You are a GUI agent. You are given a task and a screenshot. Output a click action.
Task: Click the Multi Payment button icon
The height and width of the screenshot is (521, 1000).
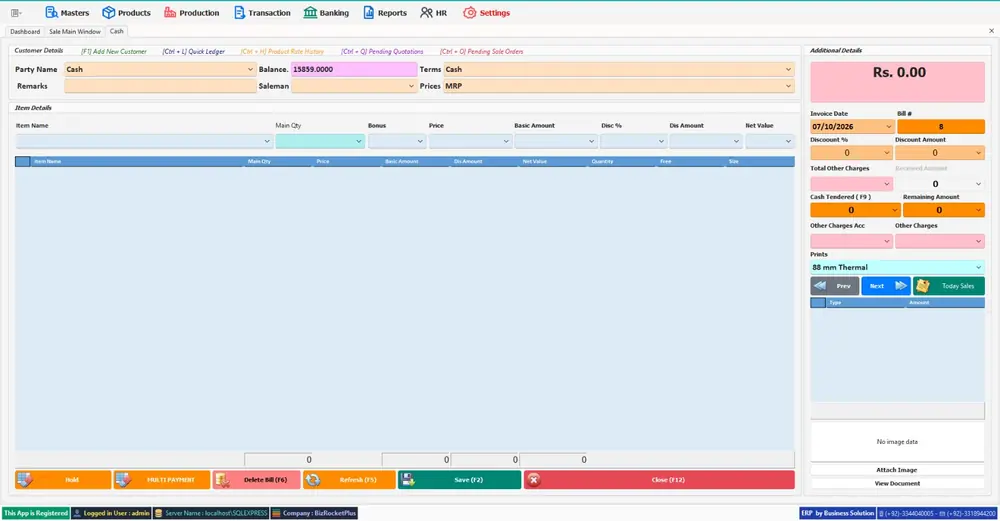[x=123, y=480]
